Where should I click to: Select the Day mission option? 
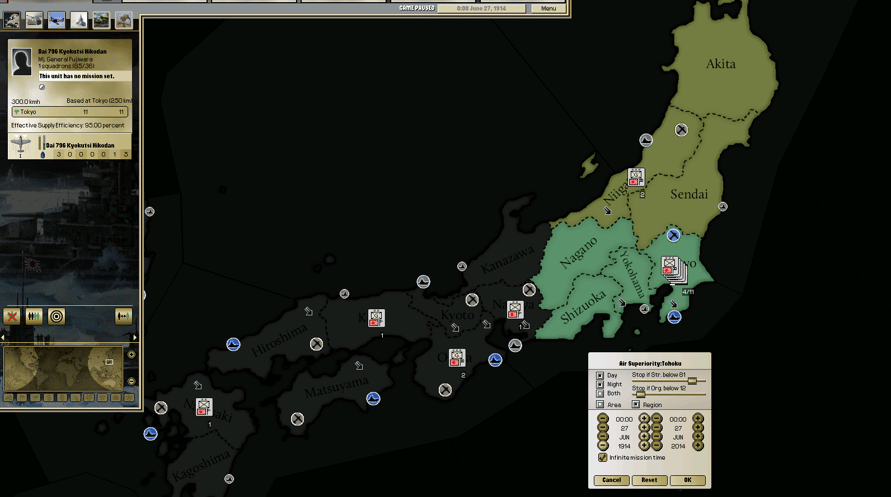[599, 375]
